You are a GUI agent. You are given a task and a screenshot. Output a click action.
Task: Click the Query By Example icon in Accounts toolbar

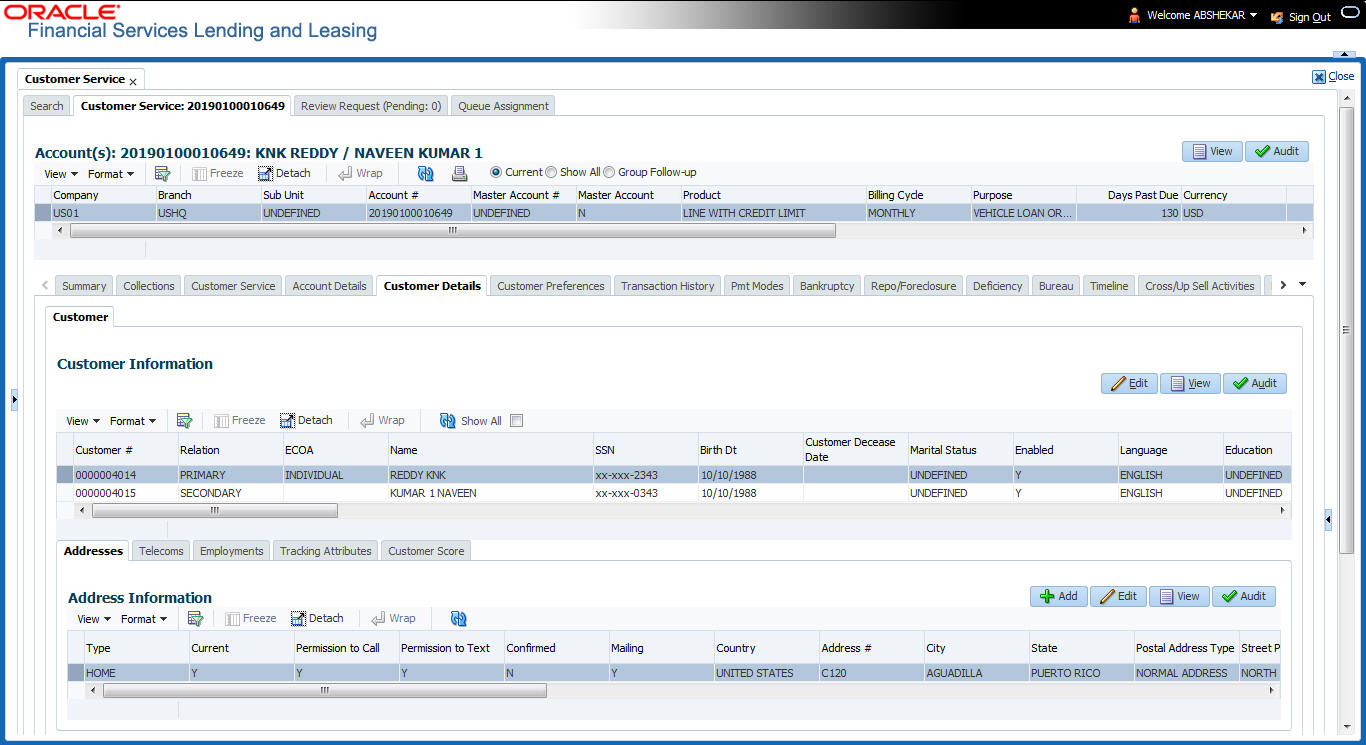pos(162,173)
